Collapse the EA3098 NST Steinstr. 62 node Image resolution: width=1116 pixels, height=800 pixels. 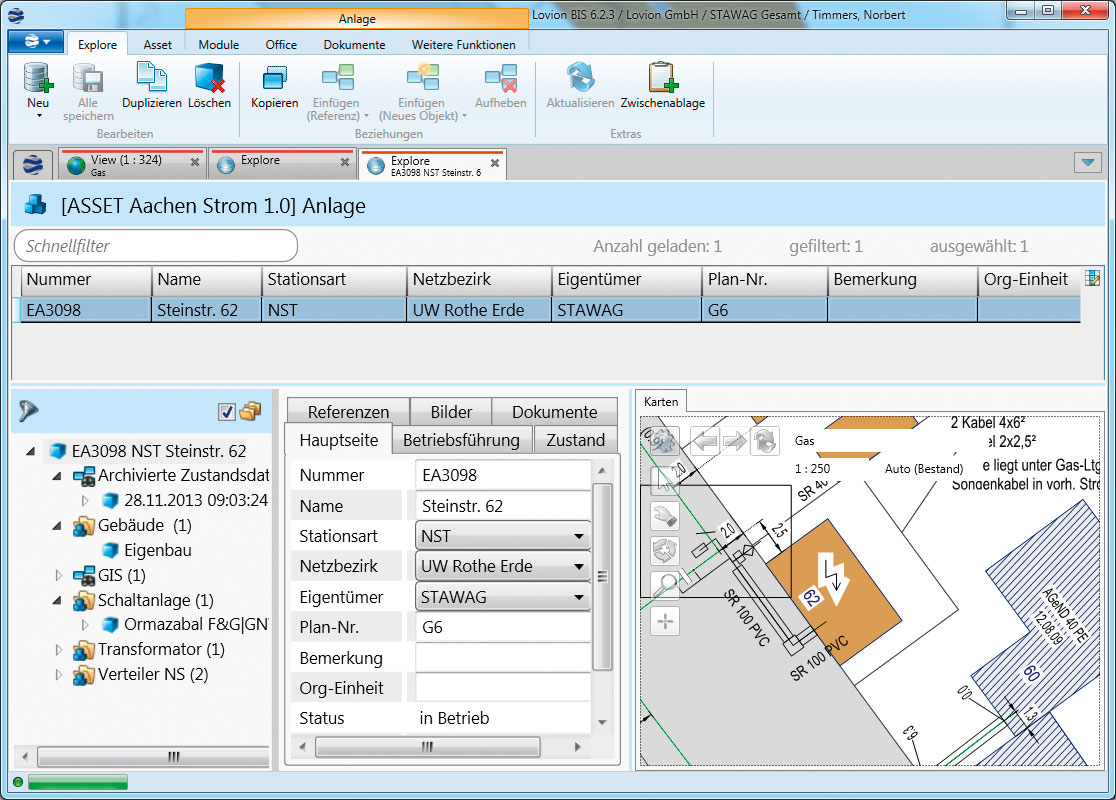pyautogui.click(x=31, y=451)
